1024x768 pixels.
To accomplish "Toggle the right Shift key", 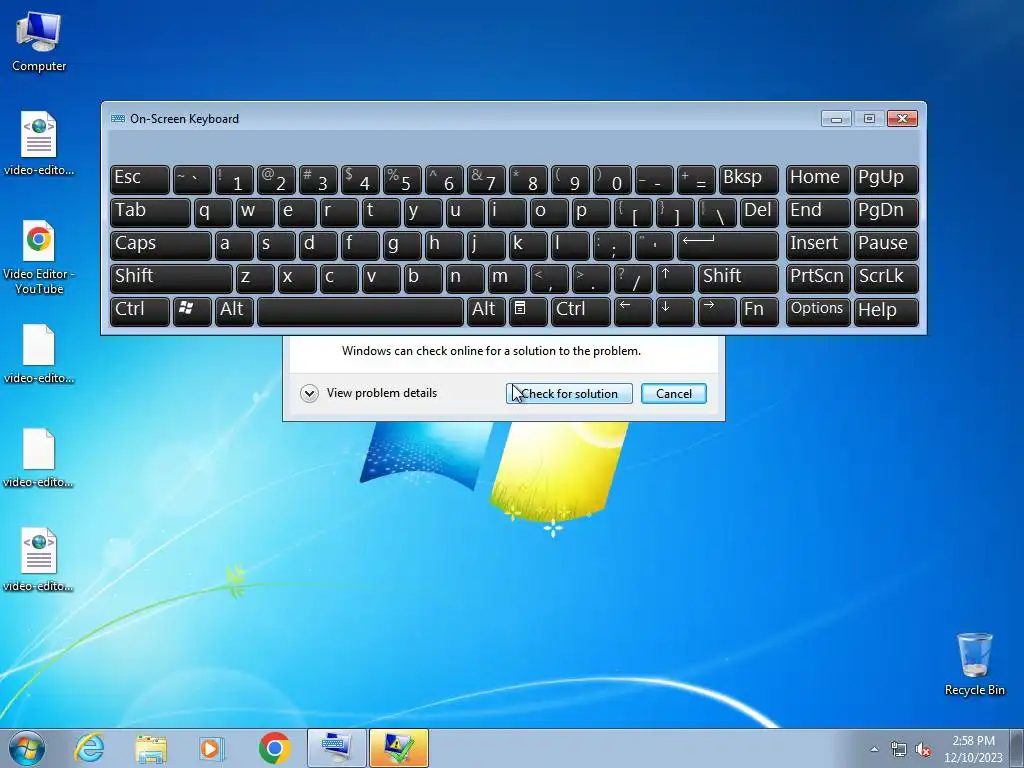I will [x=738, y=278].
